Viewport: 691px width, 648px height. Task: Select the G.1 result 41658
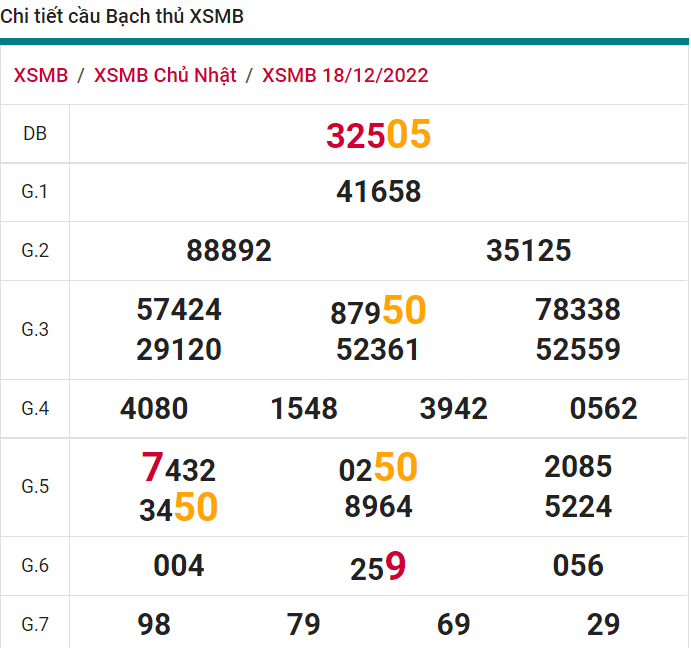(379, 192)
